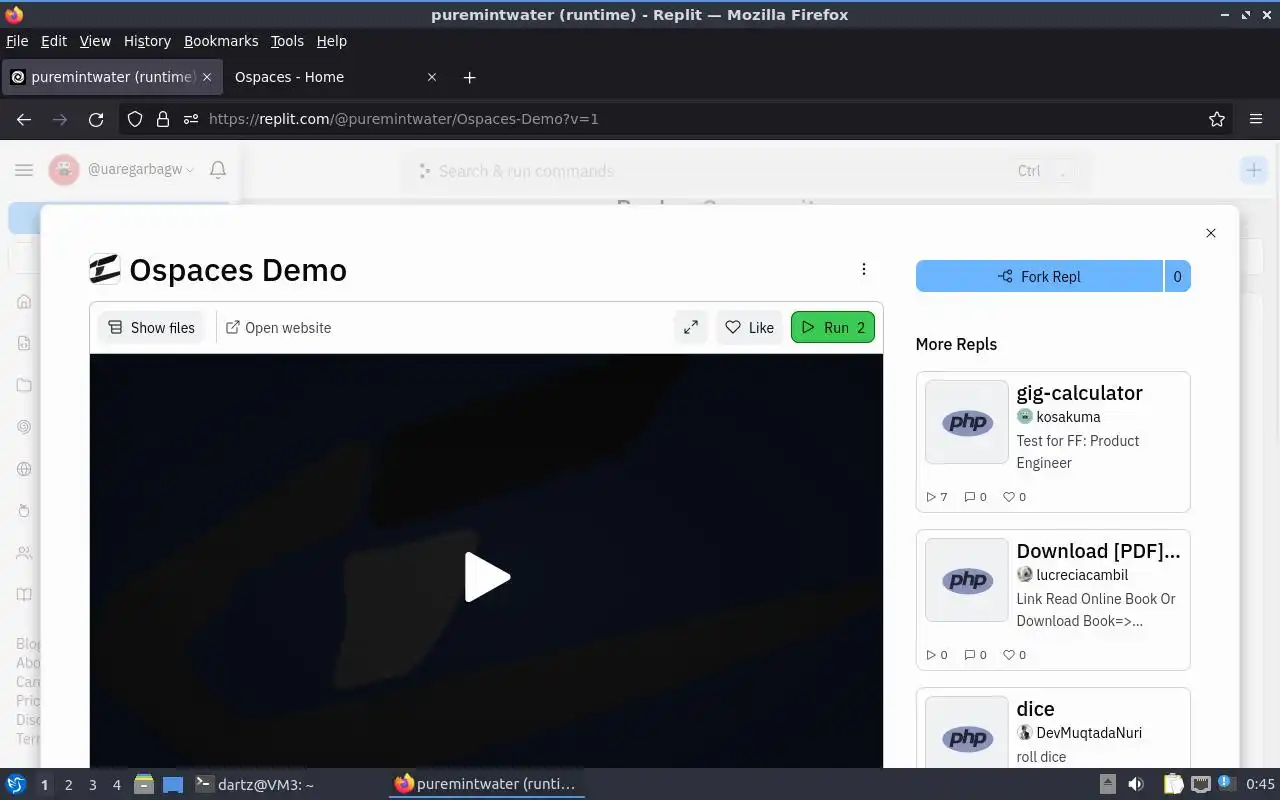1280x800 pixels.
Task: Expand the @uaregarbagw account dropdown
Action: click(140, 170)
